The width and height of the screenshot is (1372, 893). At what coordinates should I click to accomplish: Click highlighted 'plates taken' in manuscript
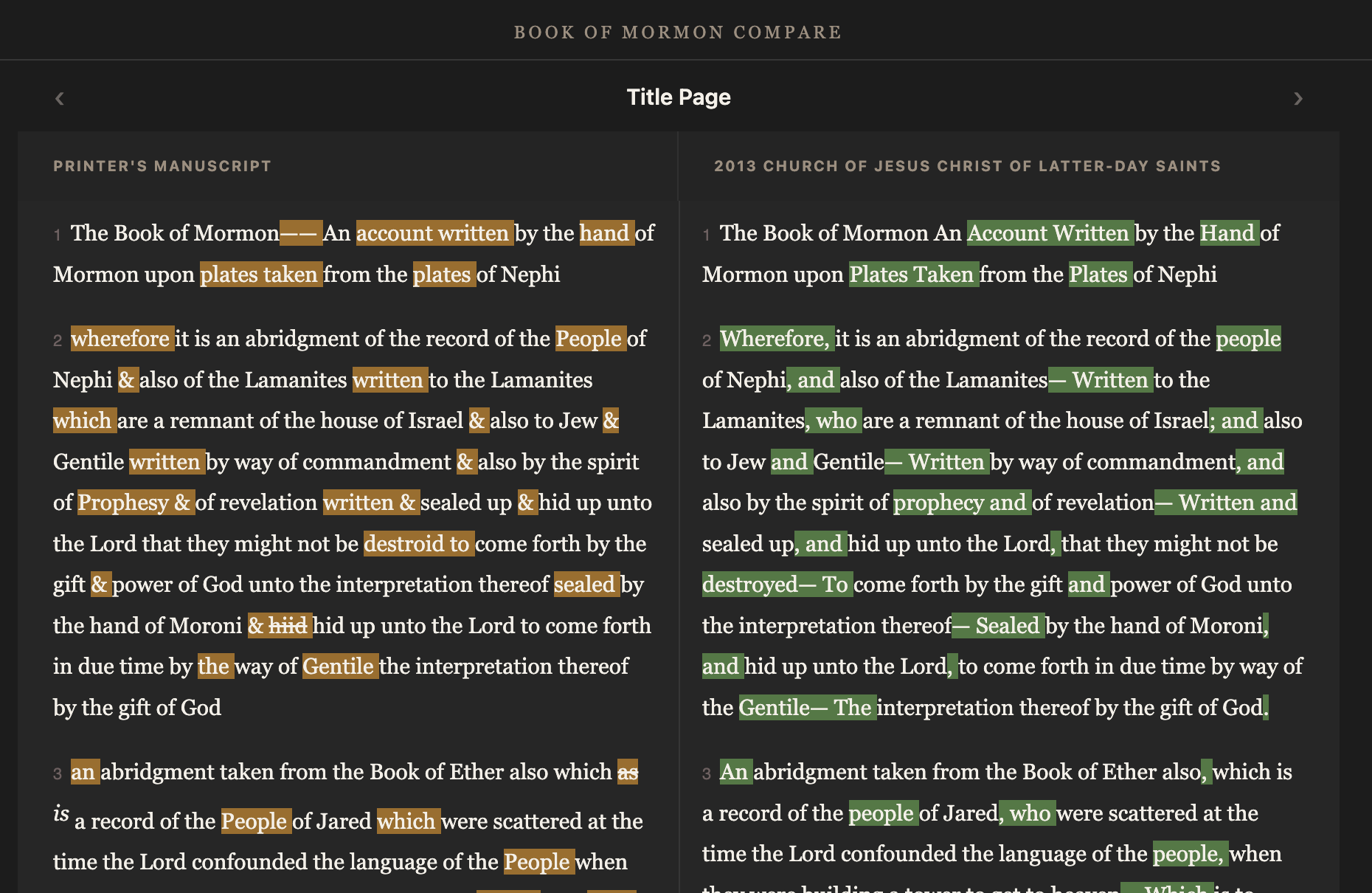[x=261, y=275]
